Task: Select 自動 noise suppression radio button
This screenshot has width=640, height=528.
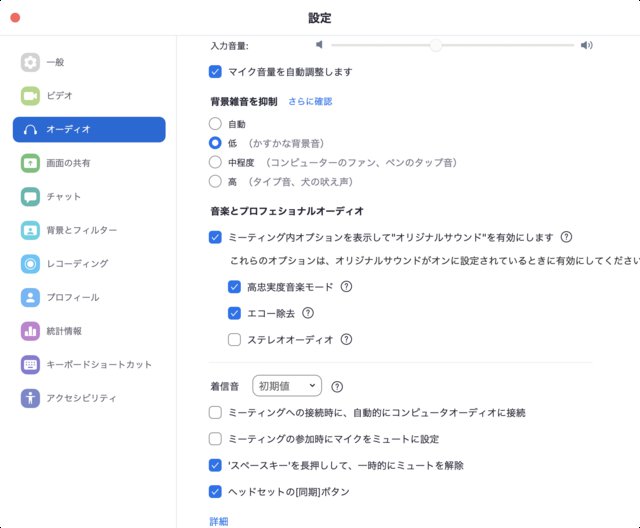Action: (215, 124)
